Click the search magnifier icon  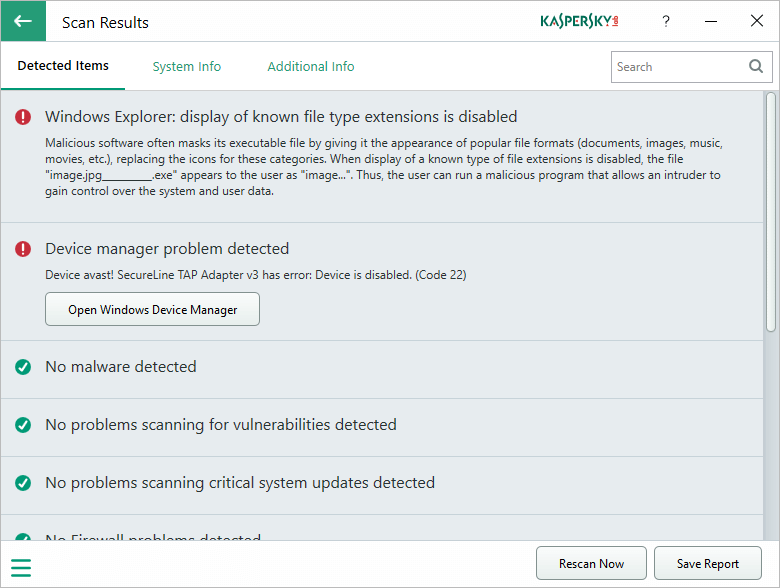tap(756, 67)
